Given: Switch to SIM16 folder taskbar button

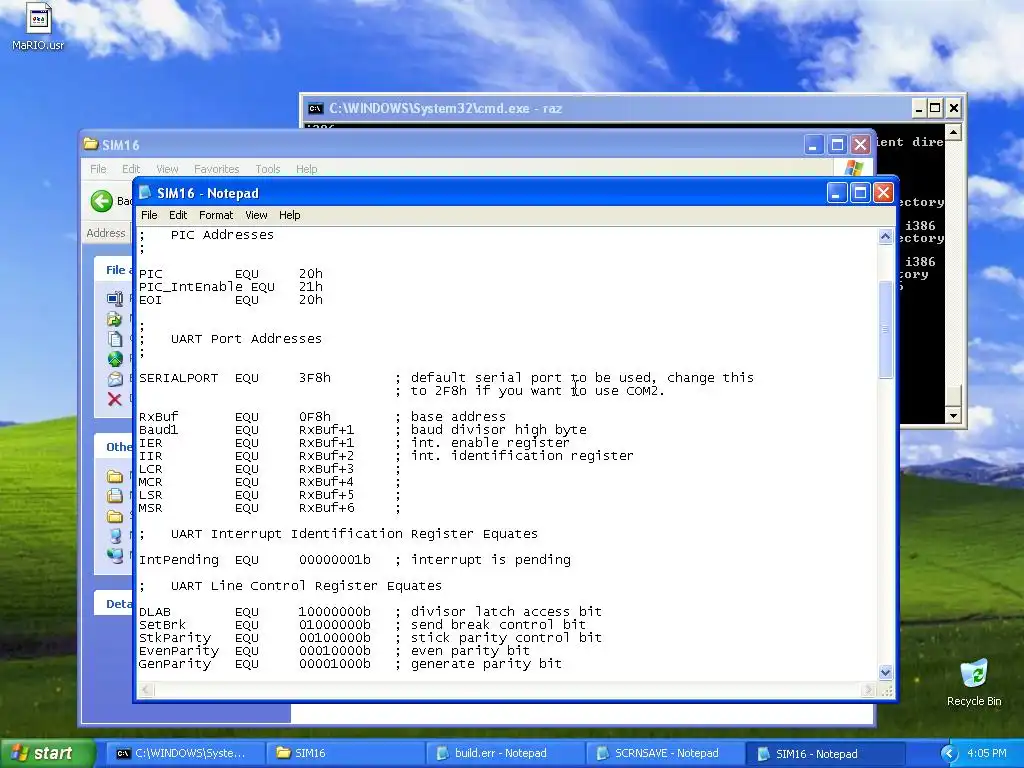Looking at the screenshot, I should click(345, 754).
